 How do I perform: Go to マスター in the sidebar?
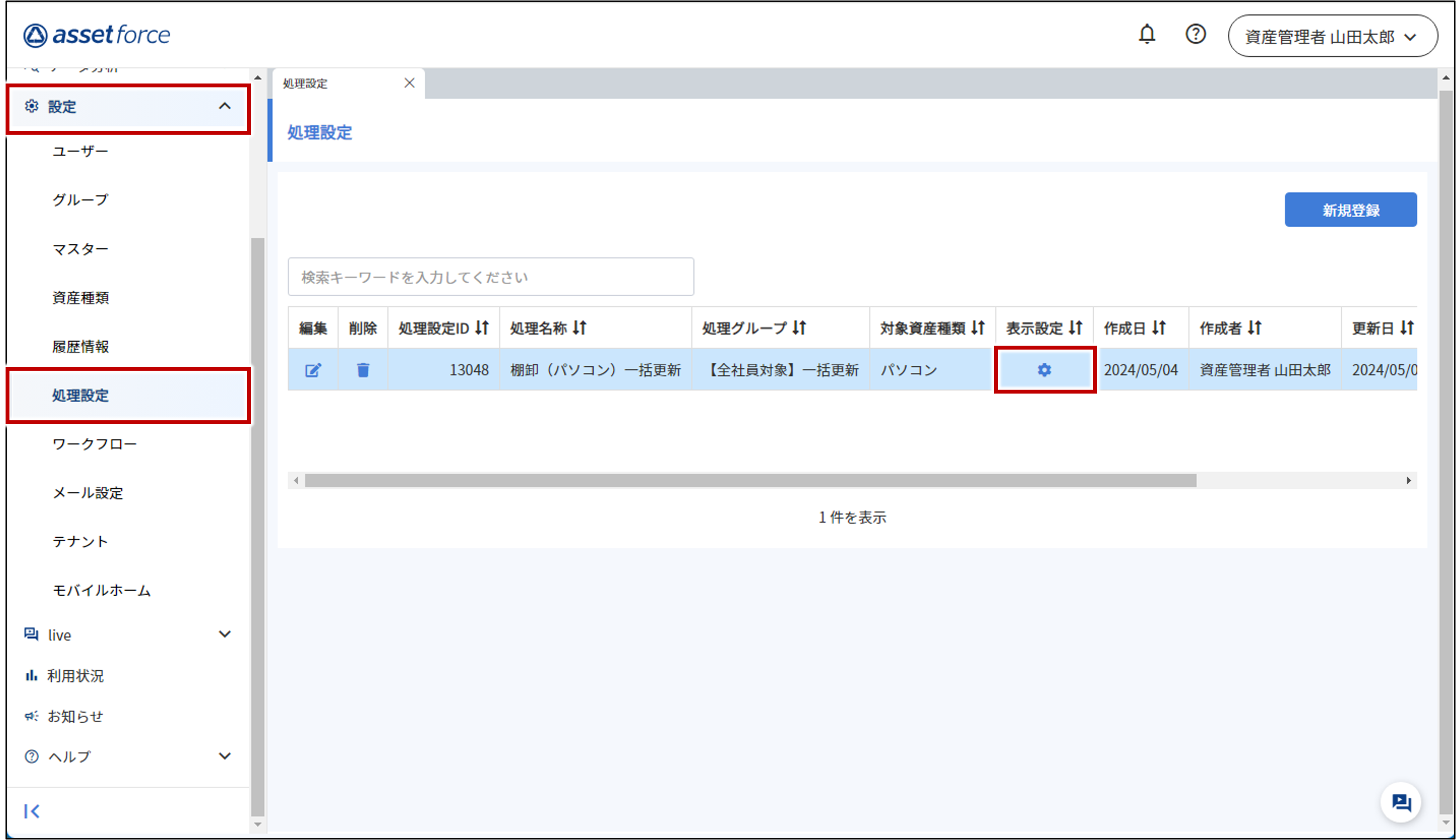tap(80, 249)
